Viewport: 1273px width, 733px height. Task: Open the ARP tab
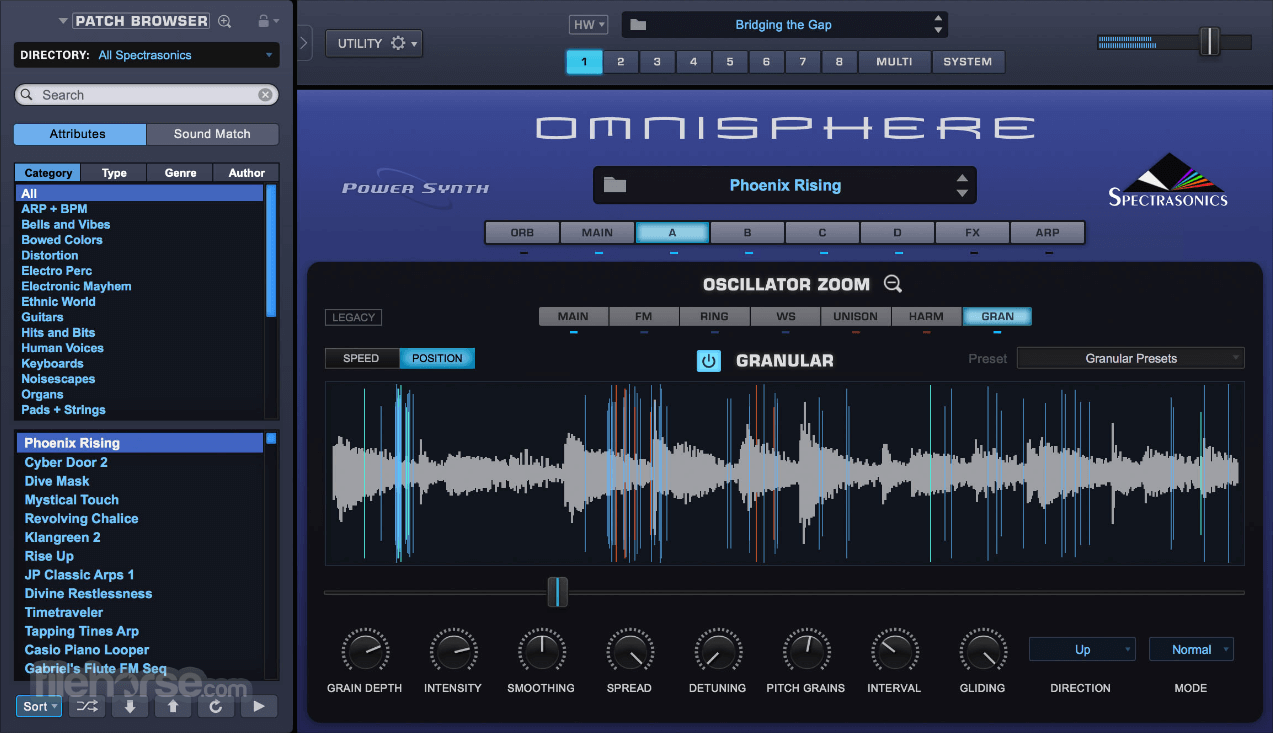(x=1047, y=232)
